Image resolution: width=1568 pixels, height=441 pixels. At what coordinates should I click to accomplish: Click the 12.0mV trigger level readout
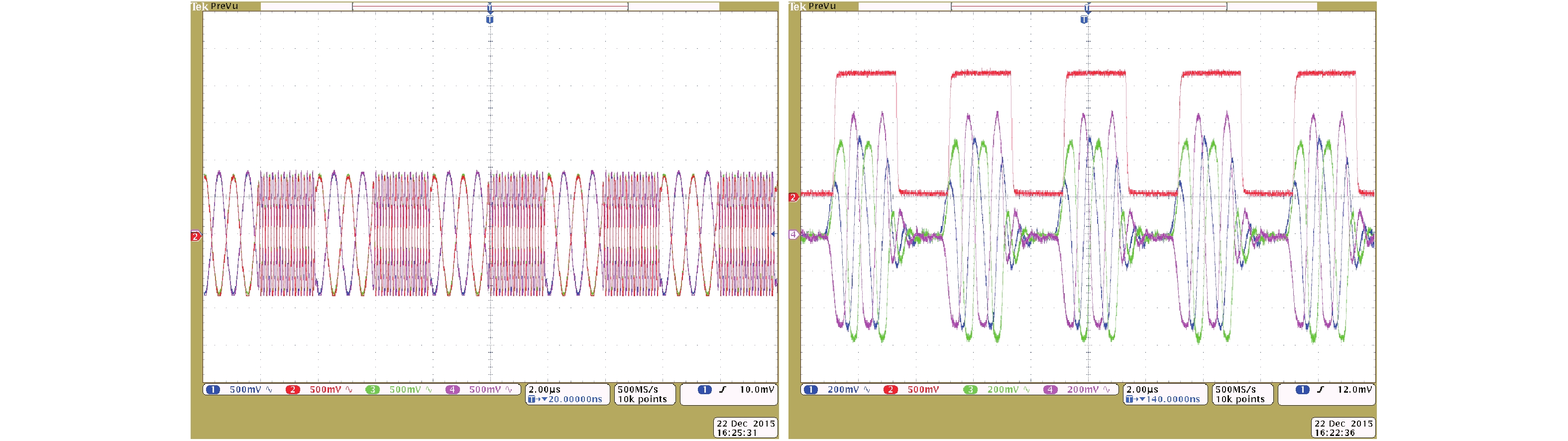click(x=1354, y=389)
